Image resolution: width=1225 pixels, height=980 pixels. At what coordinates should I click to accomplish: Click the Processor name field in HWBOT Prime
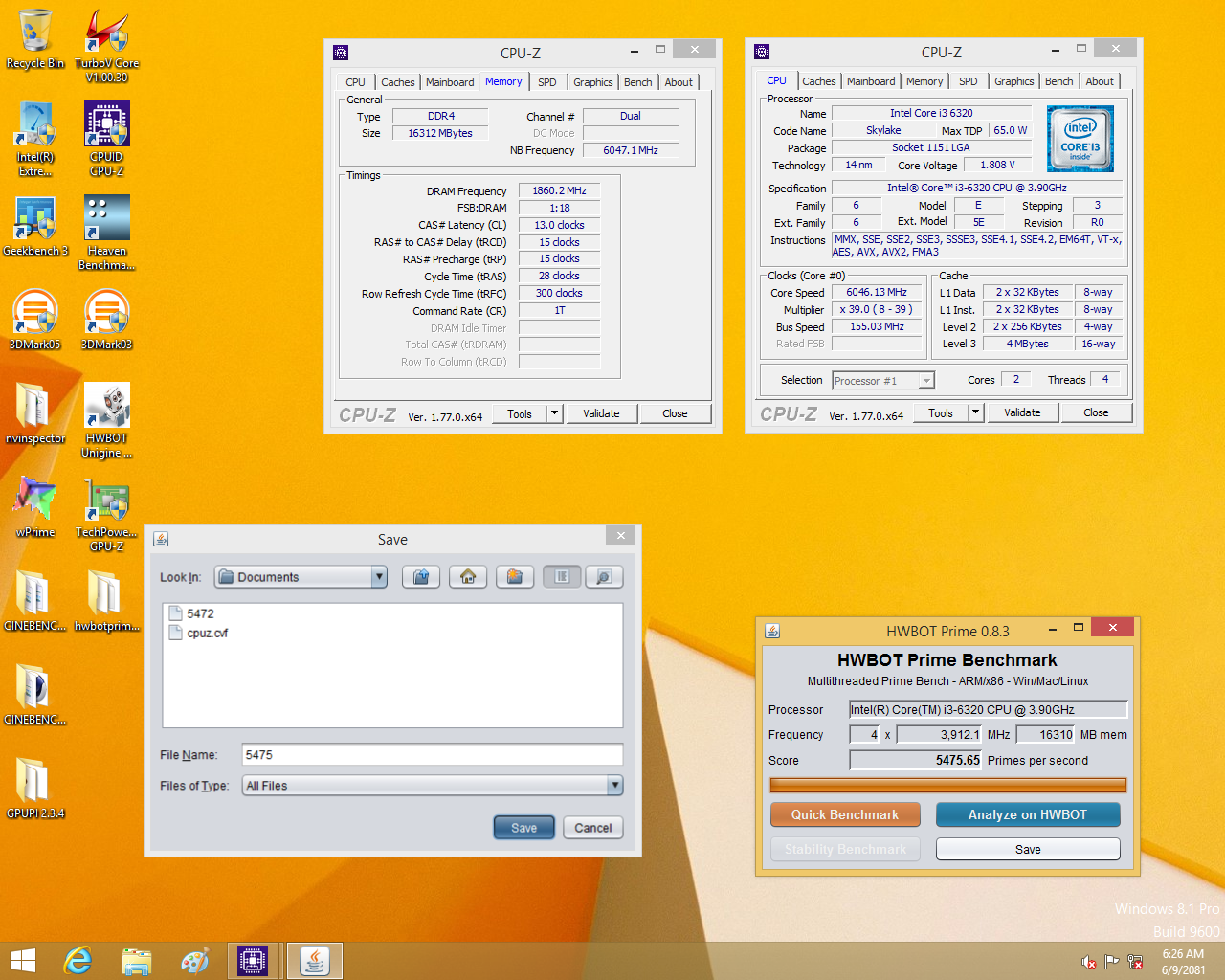pyautogui.click(x=989, y=709)
